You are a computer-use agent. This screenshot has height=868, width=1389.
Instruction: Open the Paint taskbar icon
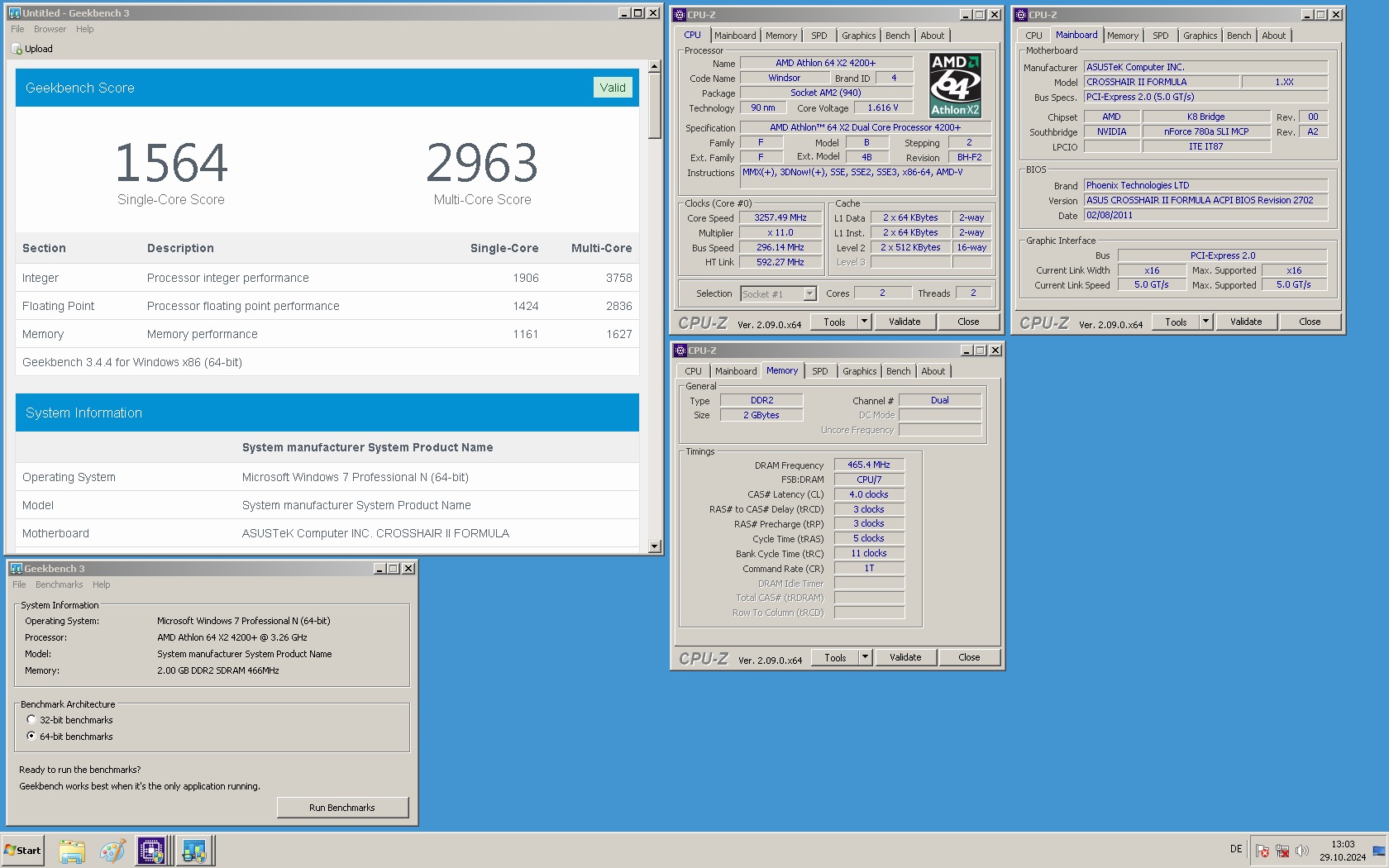tap(112, 851)
